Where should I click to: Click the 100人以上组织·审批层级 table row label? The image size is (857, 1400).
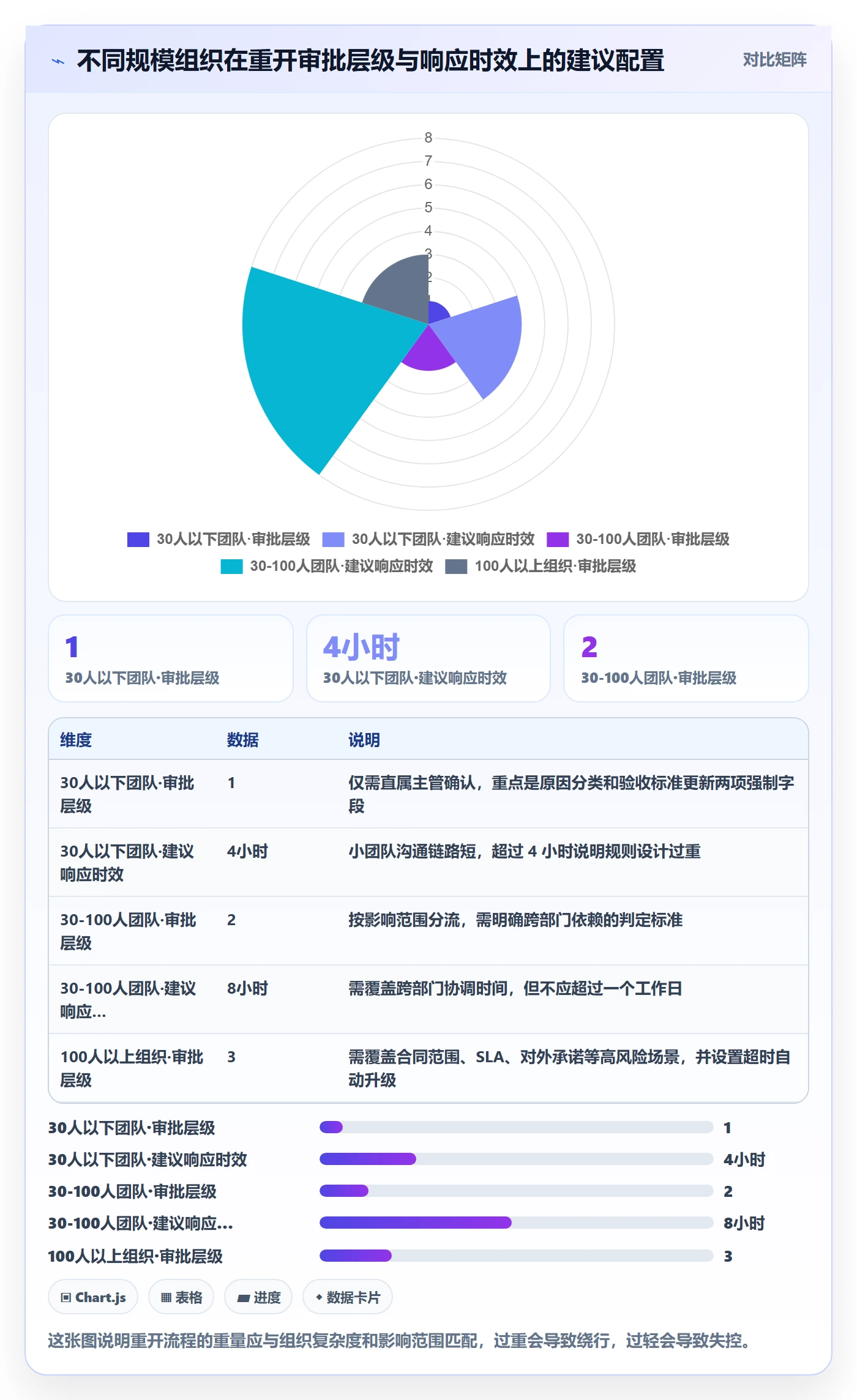[132, 1068]
